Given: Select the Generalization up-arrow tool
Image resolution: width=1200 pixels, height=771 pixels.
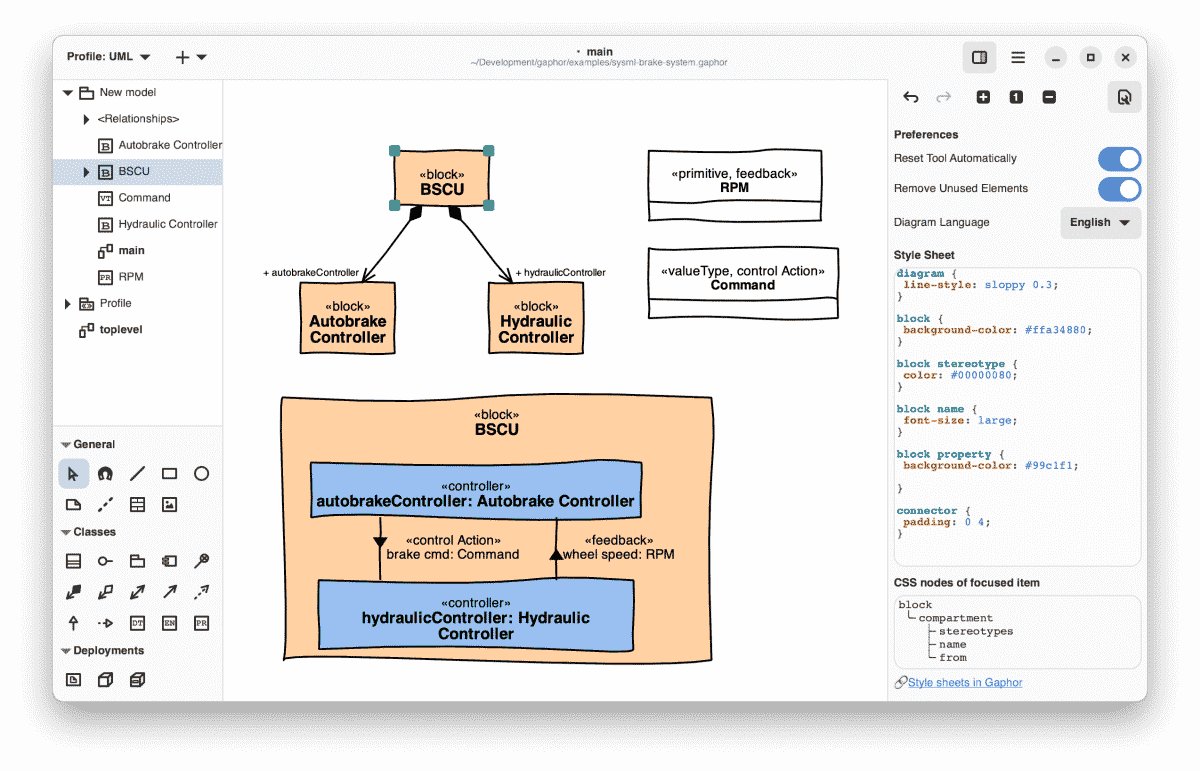Looking at the screenshot, I should pyautogui.click(x=73, y=623).
